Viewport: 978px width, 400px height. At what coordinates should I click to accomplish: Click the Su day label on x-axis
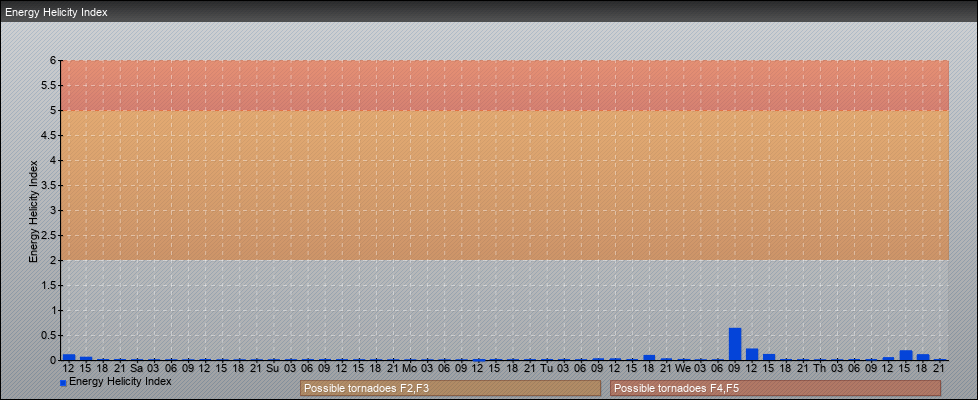tap(273, 368)
